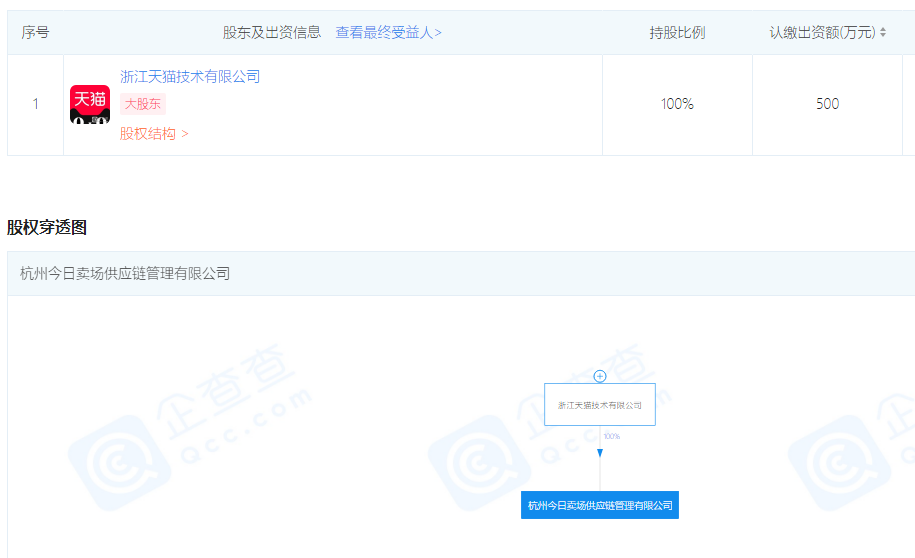Click the 100% label on chart connector
Viewport: 915px width, 558px height.
click(x=612, y=436)
